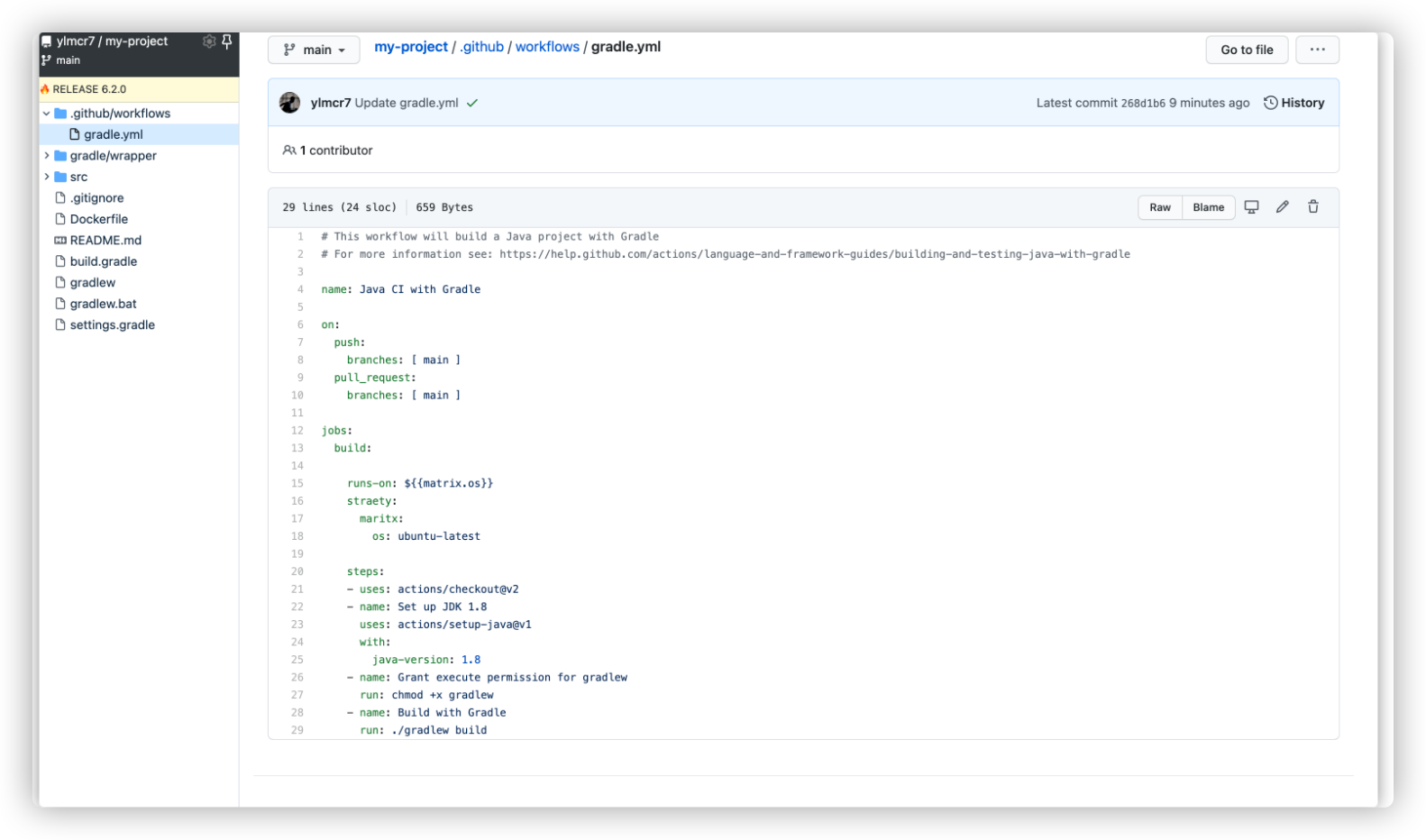Click the file icon beside Dockerfile
The height and width of the screenshot is (840, 1426).
click(x=60, y=219)
